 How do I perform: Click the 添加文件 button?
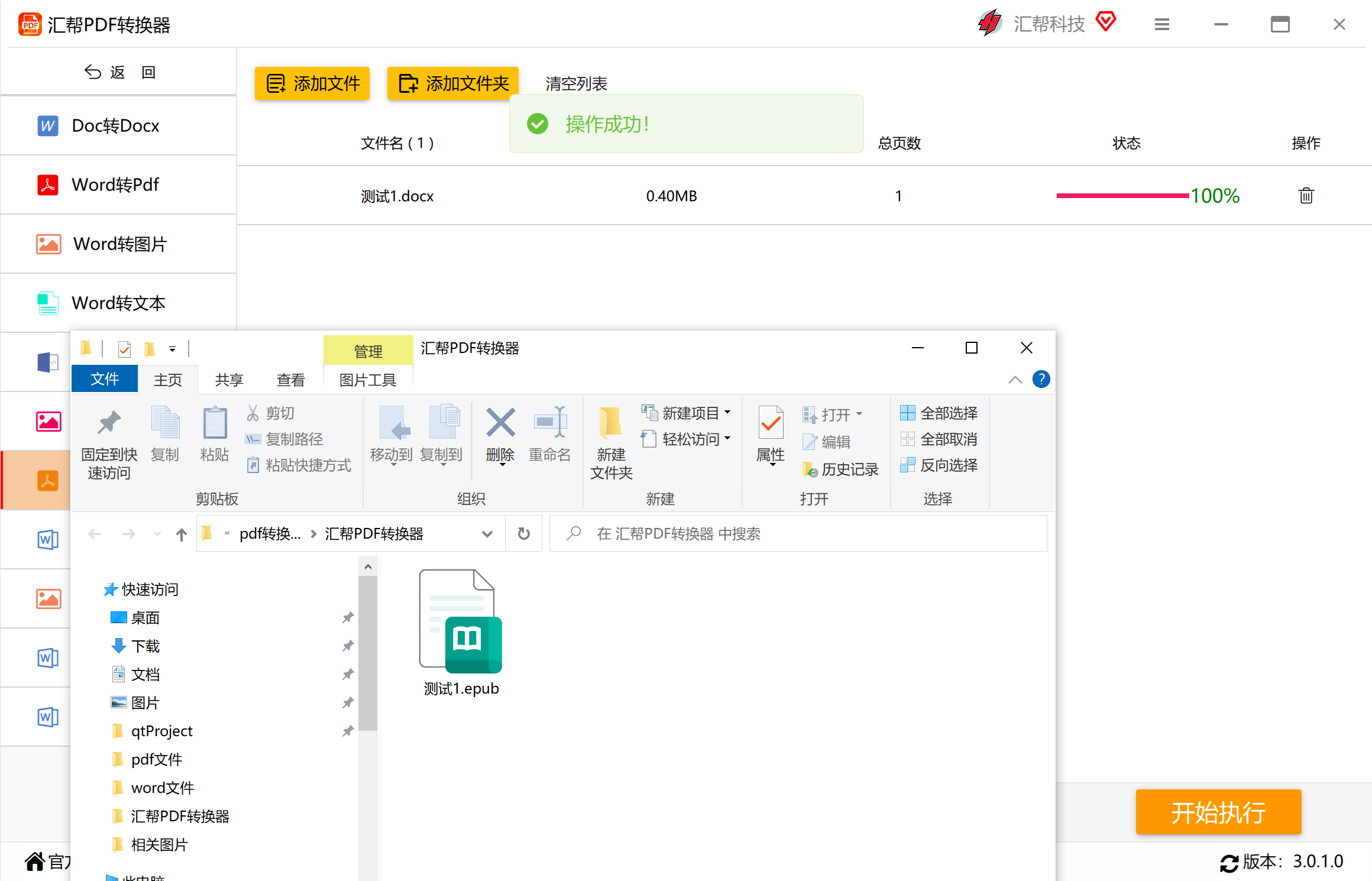point(312,83)
